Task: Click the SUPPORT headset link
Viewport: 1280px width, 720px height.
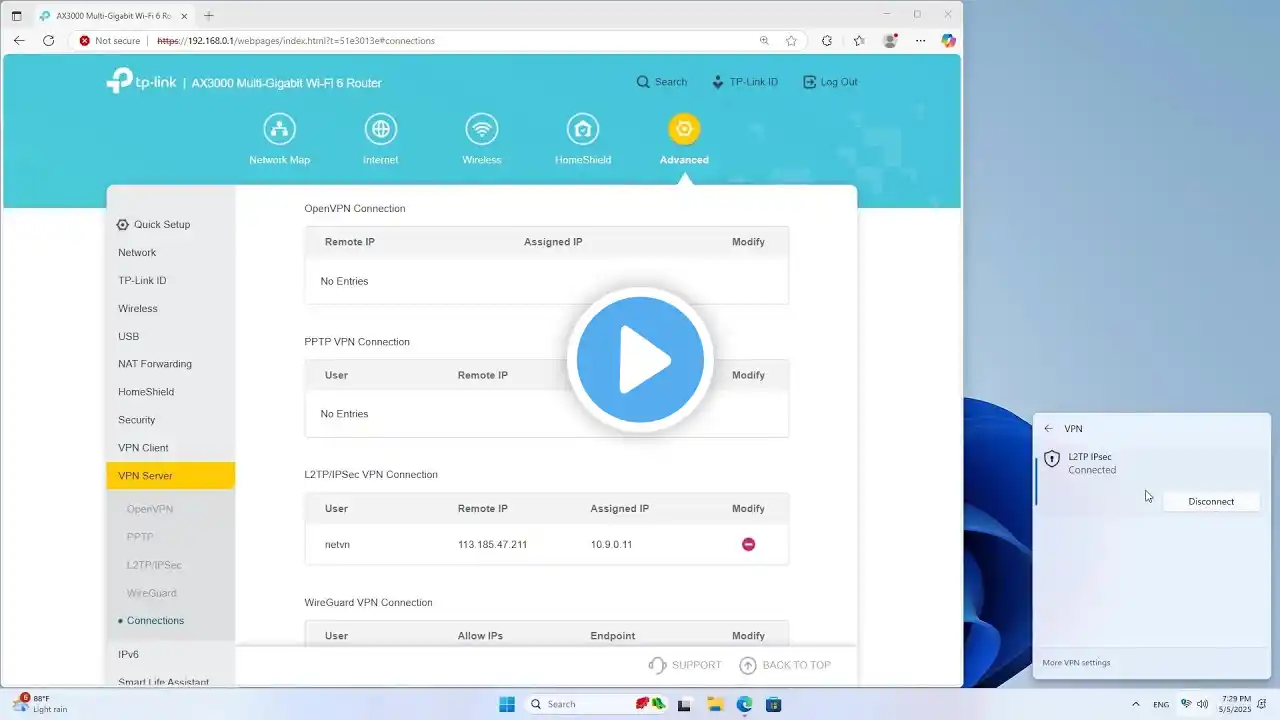Action: coord(685,665)
